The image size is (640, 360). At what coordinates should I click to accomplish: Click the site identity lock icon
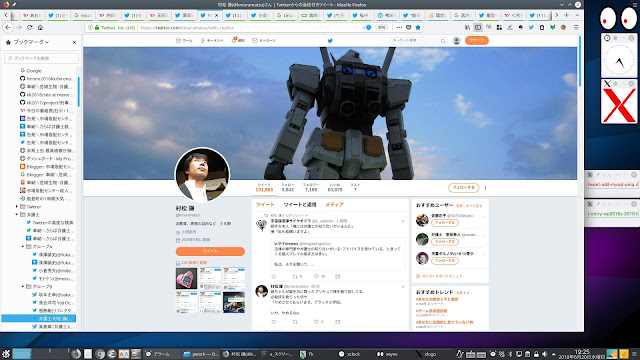point(97,28)
